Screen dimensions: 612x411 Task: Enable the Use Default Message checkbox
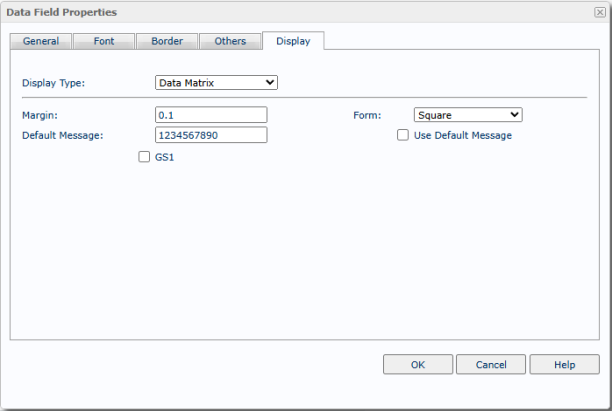[403, 135]
